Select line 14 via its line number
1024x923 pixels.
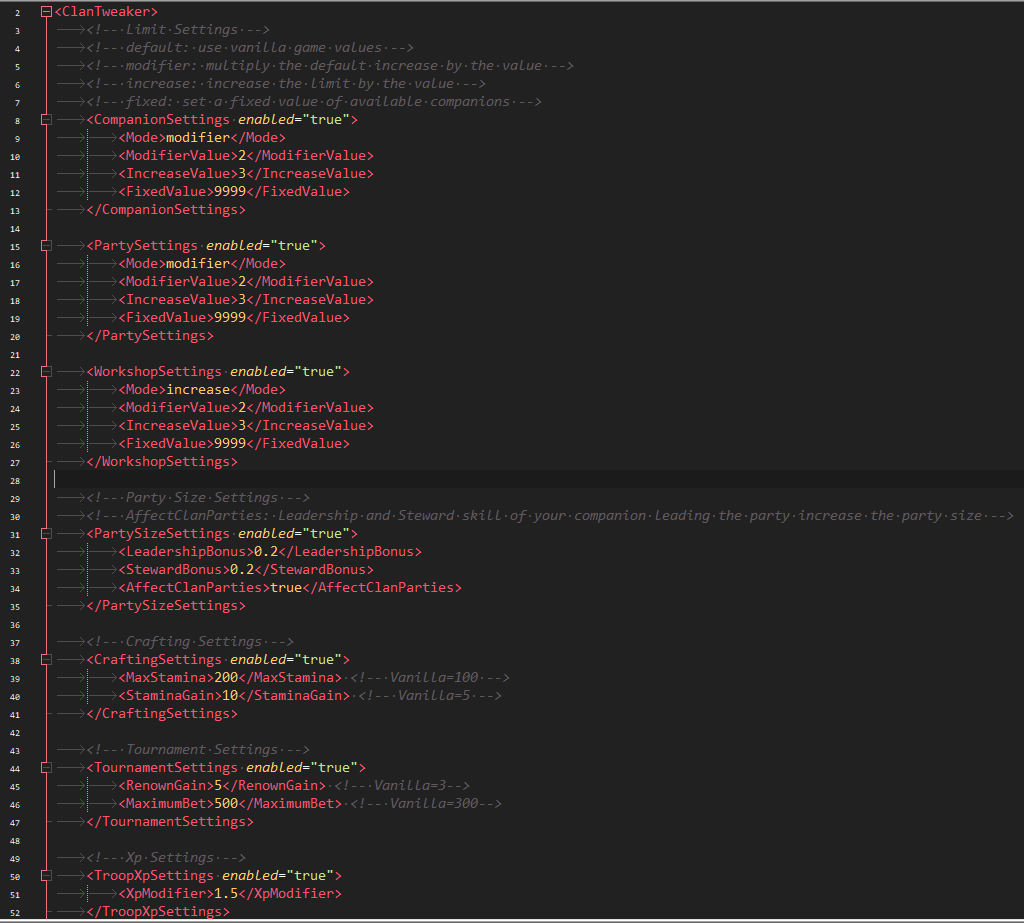tap(16, 228)
